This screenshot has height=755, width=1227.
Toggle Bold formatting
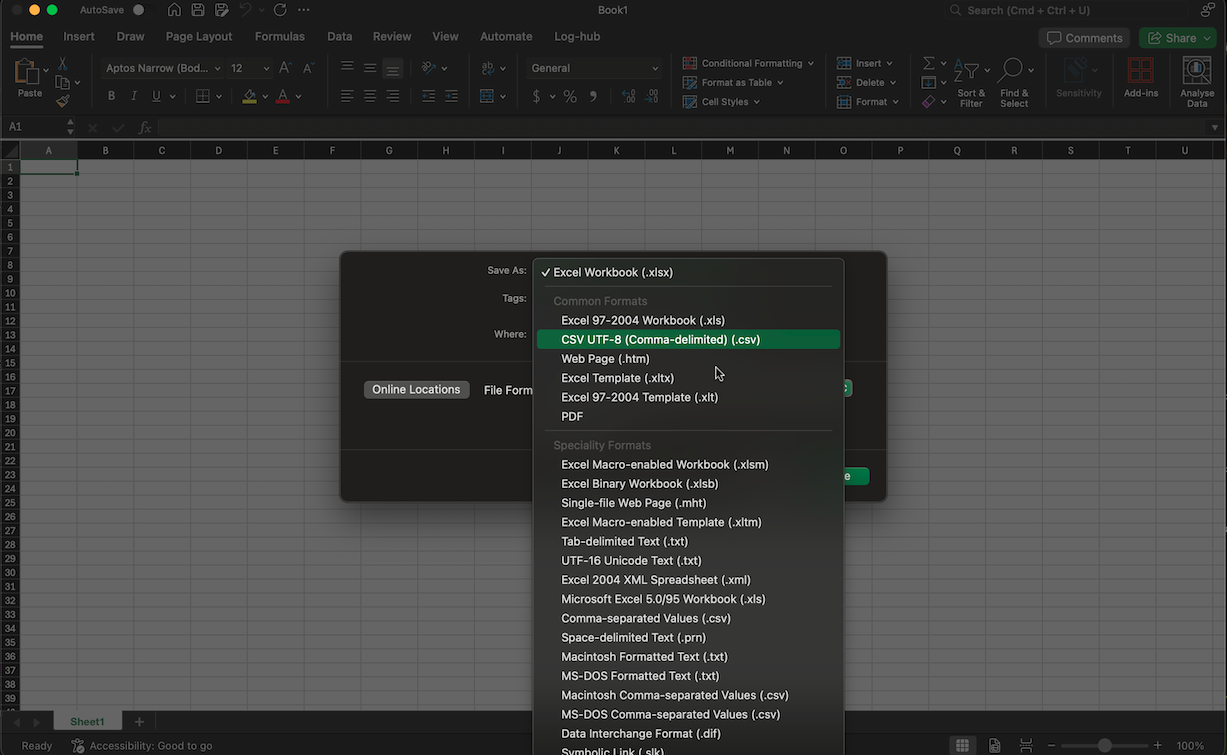tap(111, 96)
